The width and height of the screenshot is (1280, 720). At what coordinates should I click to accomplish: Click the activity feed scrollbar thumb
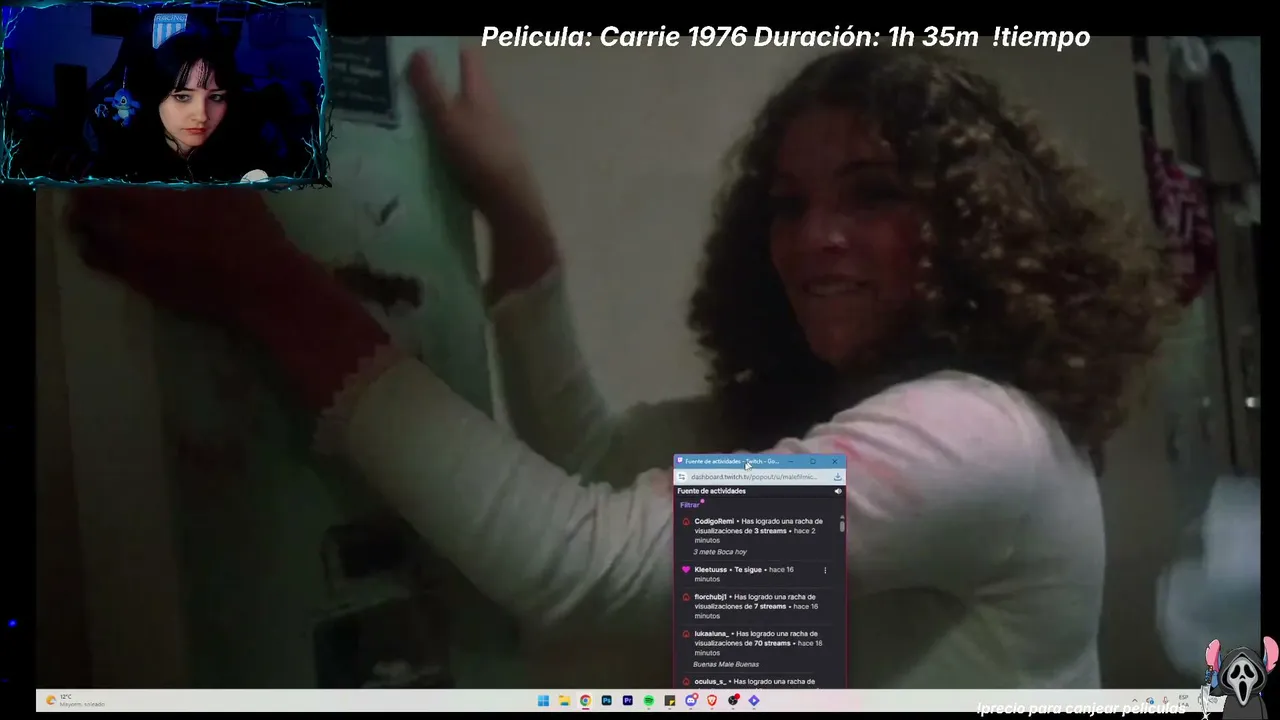[x=842, y=524]
